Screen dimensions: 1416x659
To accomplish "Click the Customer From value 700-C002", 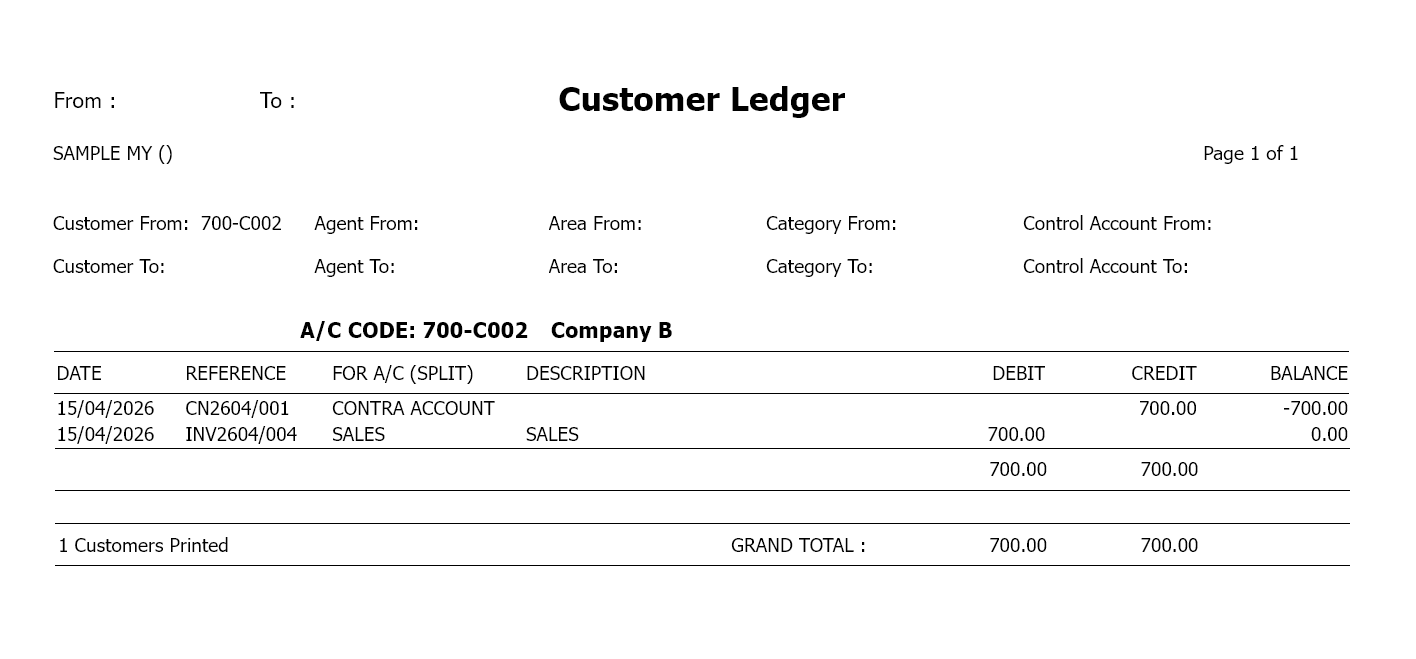I will point(241,224).
